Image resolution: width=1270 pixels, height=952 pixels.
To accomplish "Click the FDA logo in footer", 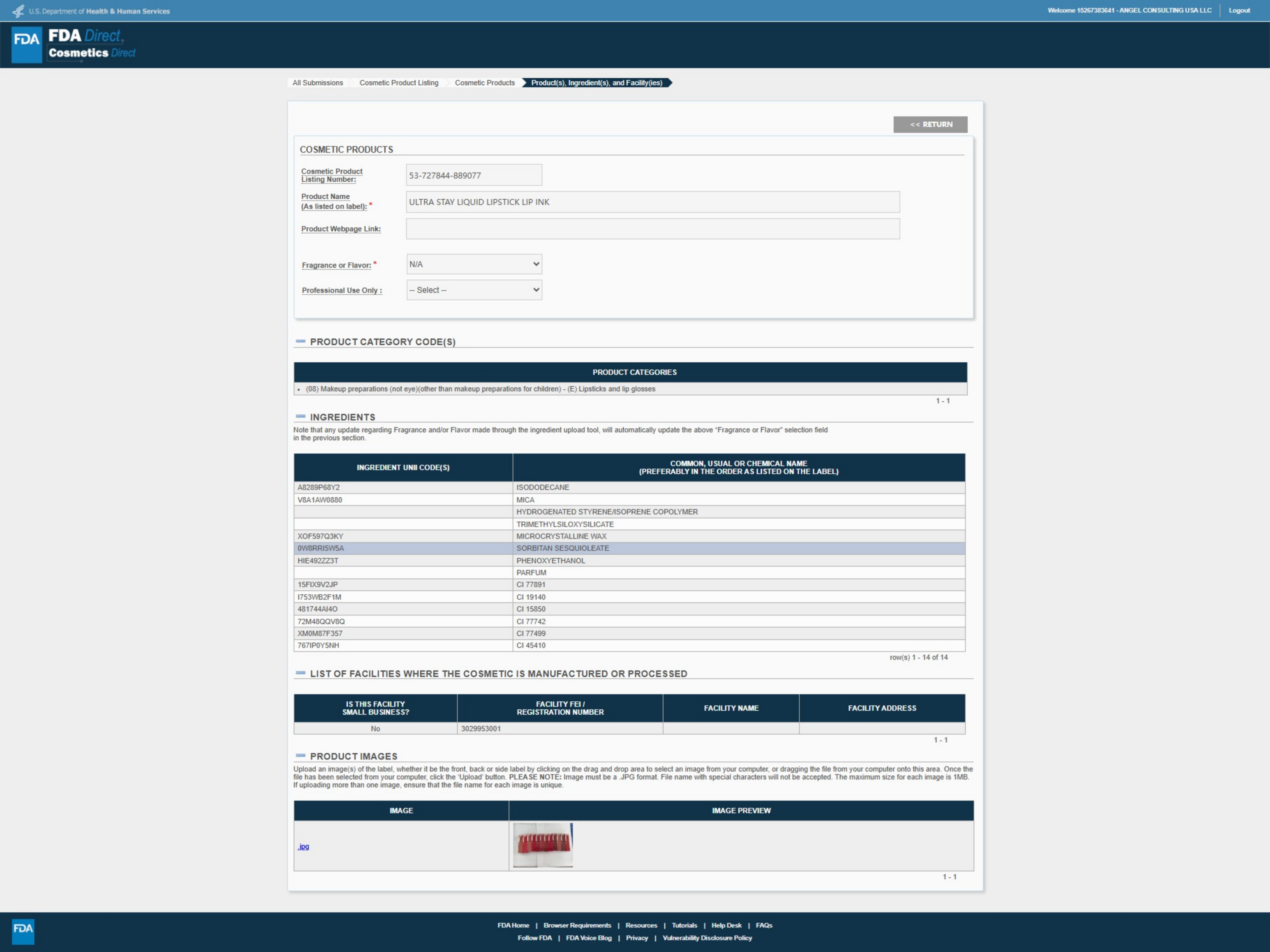I will tap(23, 931).
